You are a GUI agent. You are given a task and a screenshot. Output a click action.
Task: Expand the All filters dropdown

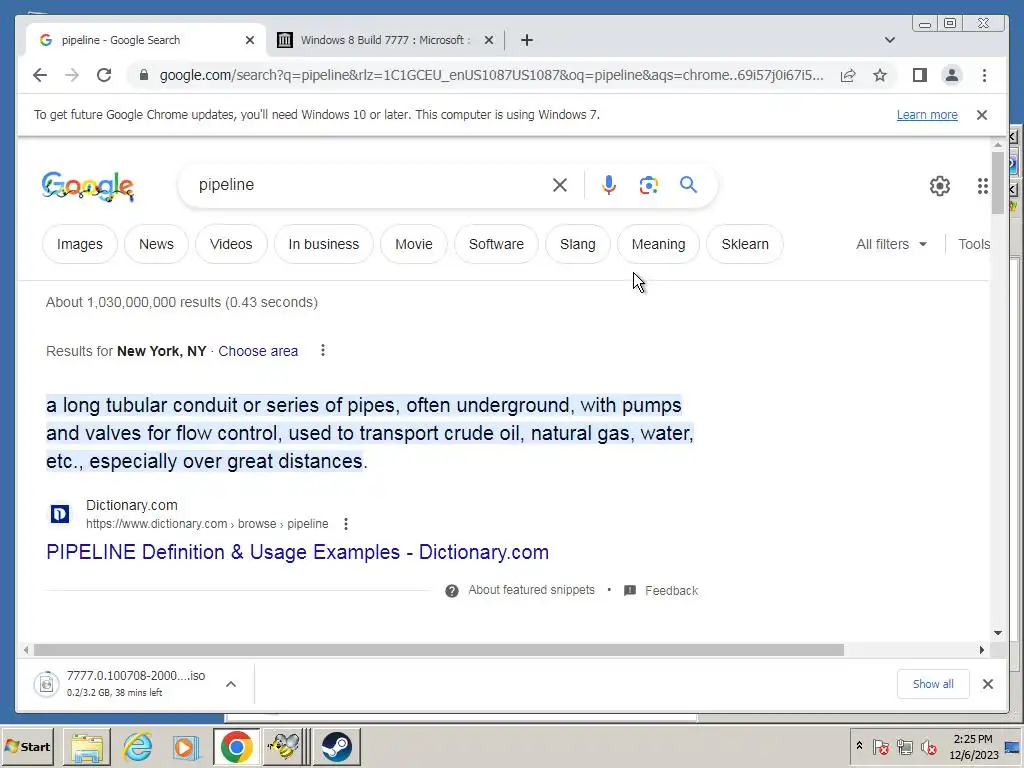(891, 244)
